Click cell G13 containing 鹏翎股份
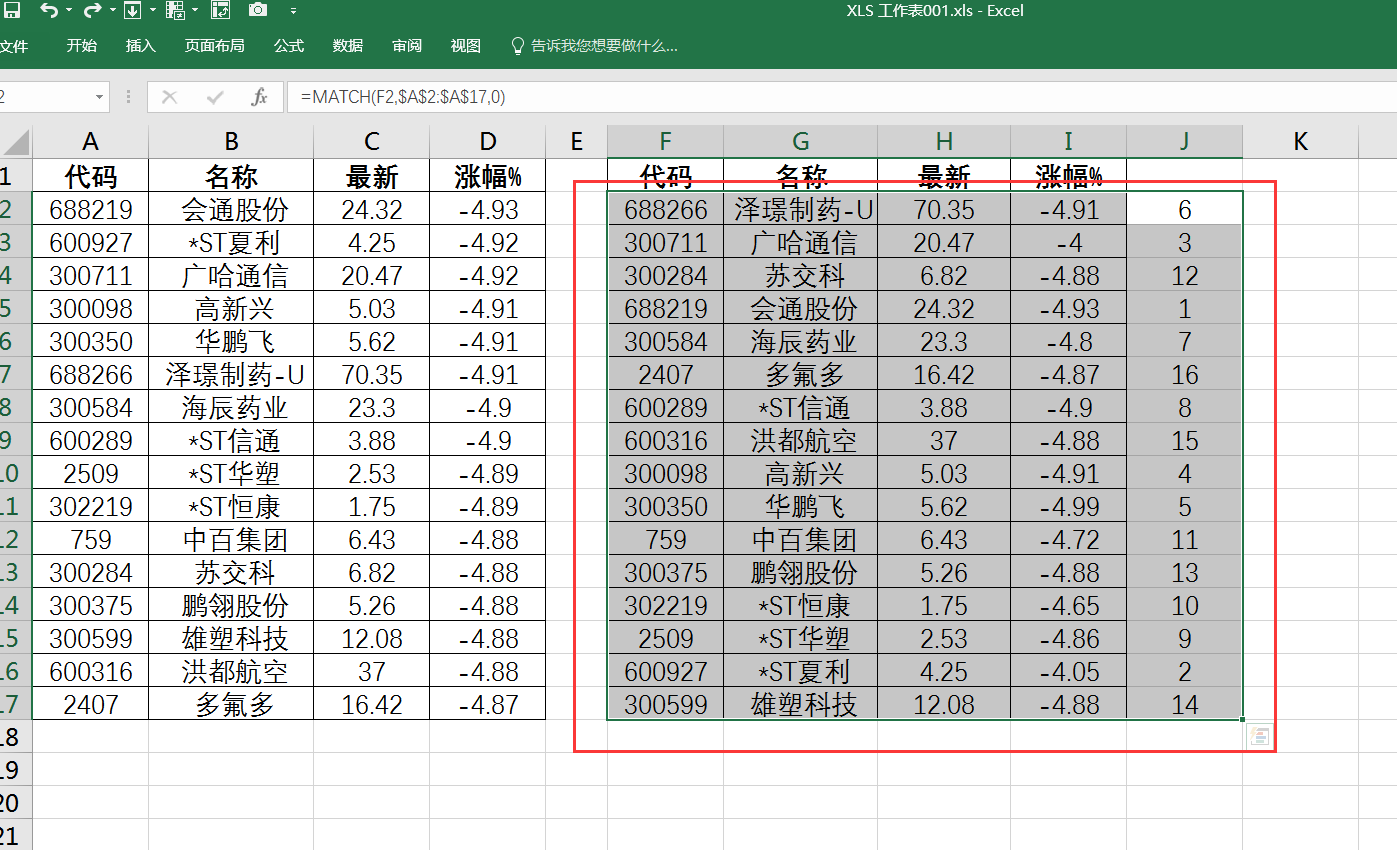Image resolution: width=1397 pixels, height=850 pixels. 801,572
